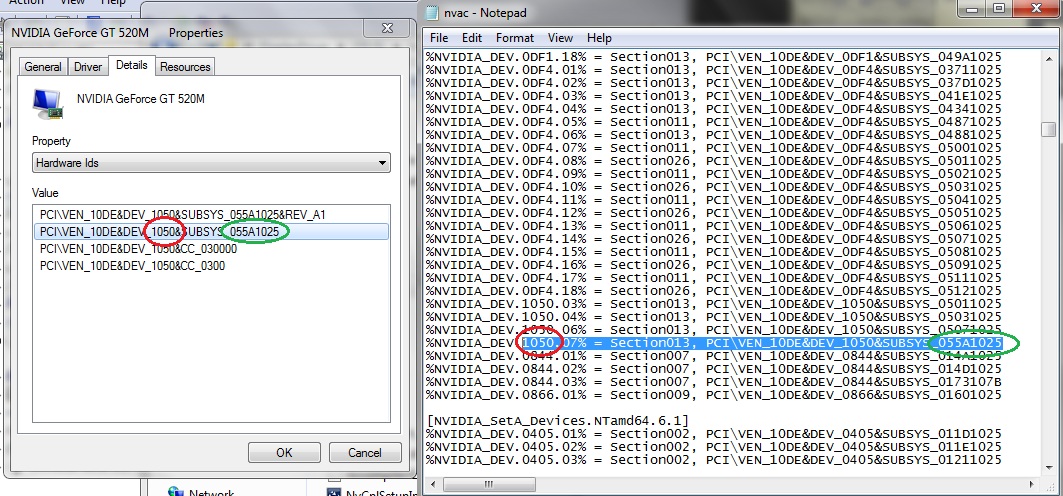Click the %NVIDIA_DEV.0DF4.16% line
The height and width of the screenshot is (496, 1063).
click(x=715, y=265)
